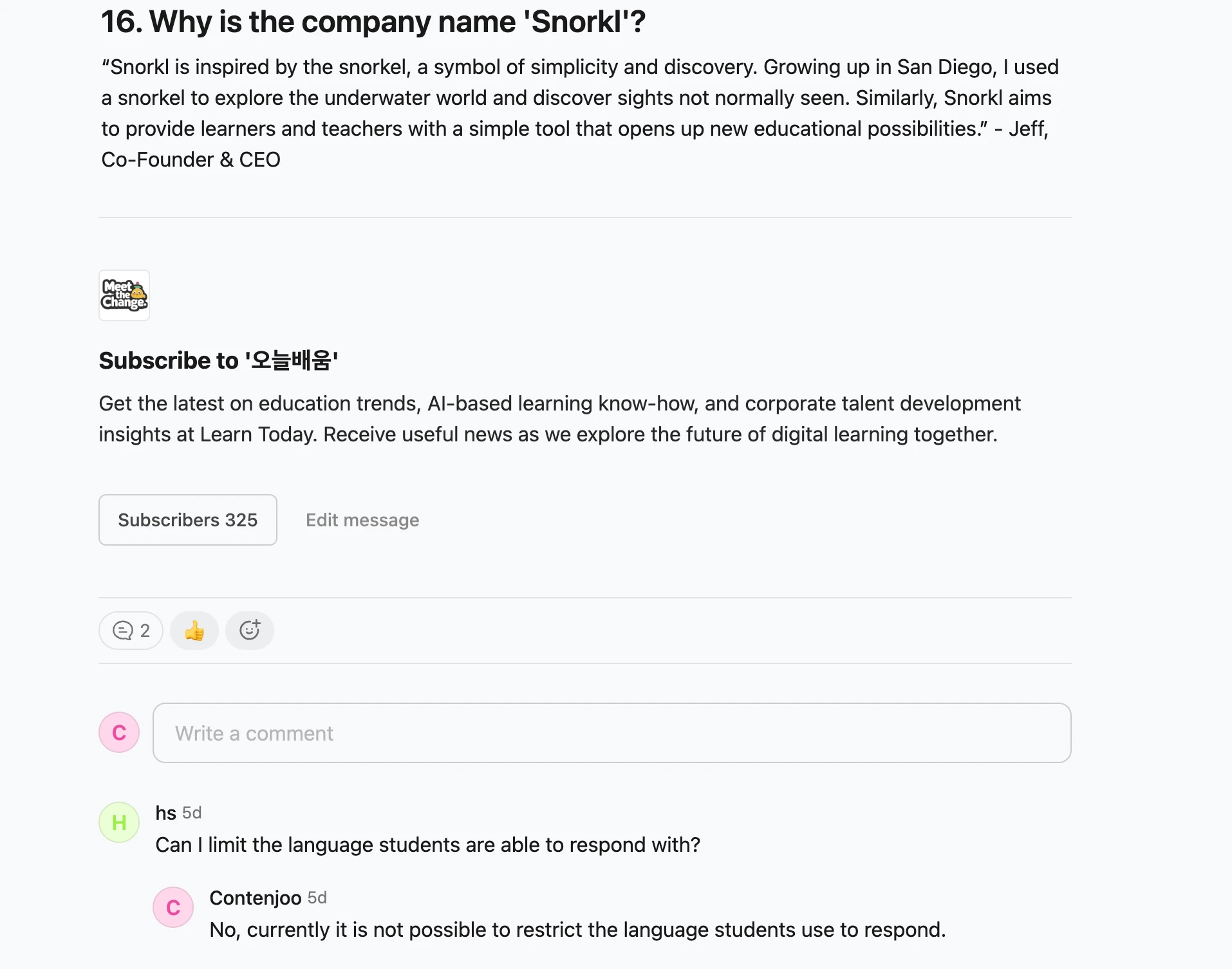Image resolution: width=1232 pixels, height=969 pixels.
Task: Click the Learn Today subscription description text
Action: click(559, 419)
